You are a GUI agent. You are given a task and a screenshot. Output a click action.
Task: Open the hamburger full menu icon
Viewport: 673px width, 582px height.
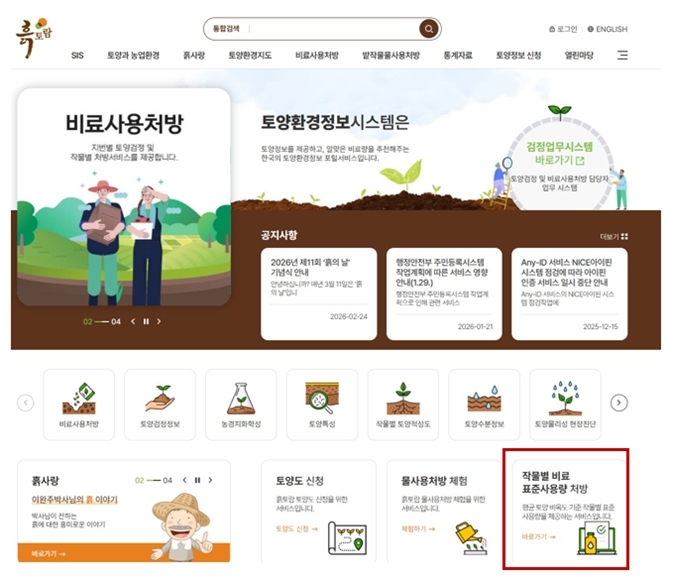(622, 55)
